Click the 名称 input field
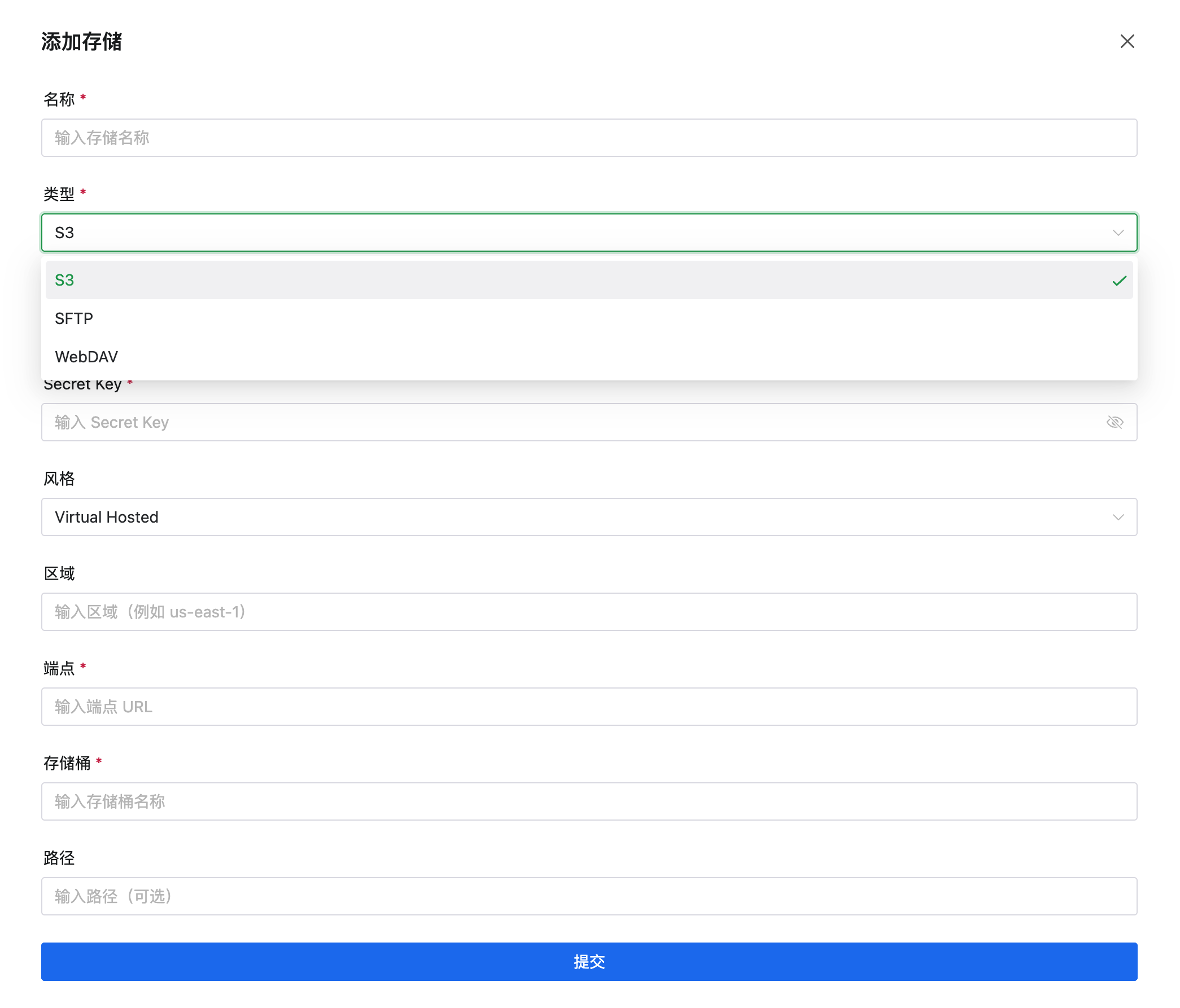This screenshot has width=1180, height=1008. [589, 138]
